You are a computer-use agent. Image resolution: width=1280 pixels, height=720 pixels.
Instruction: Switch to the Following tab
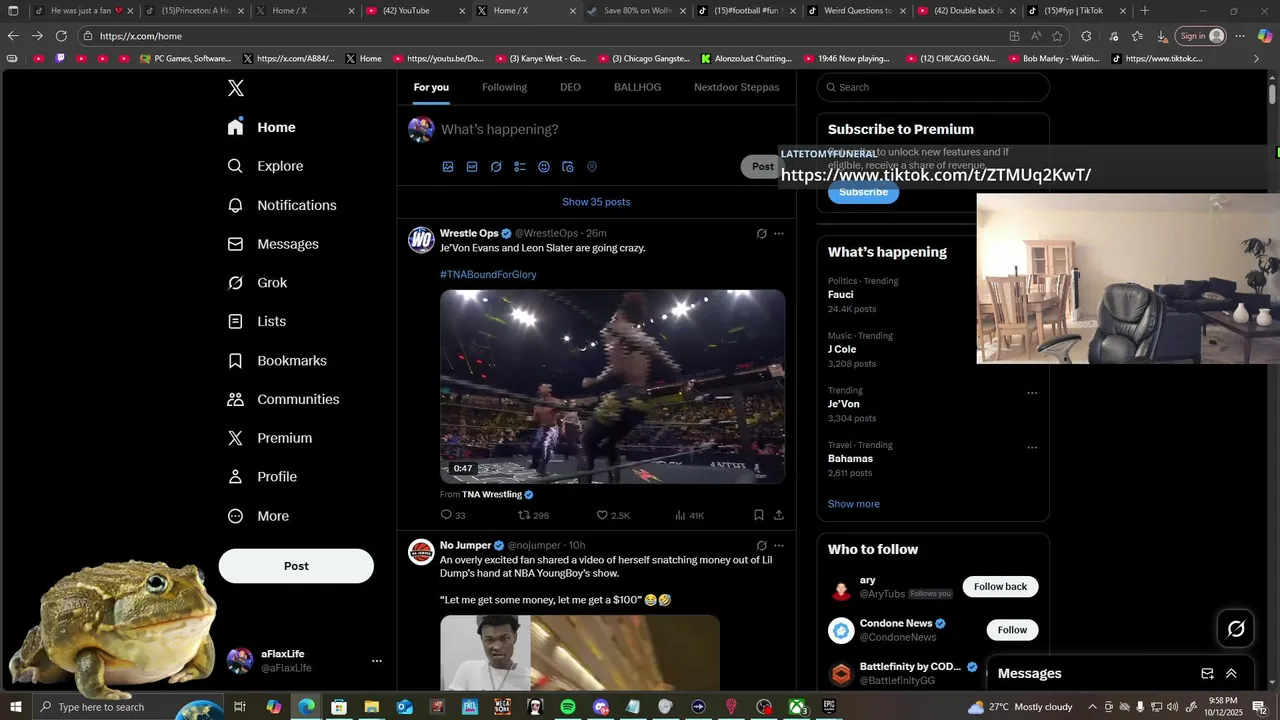(x=504, y=87)
